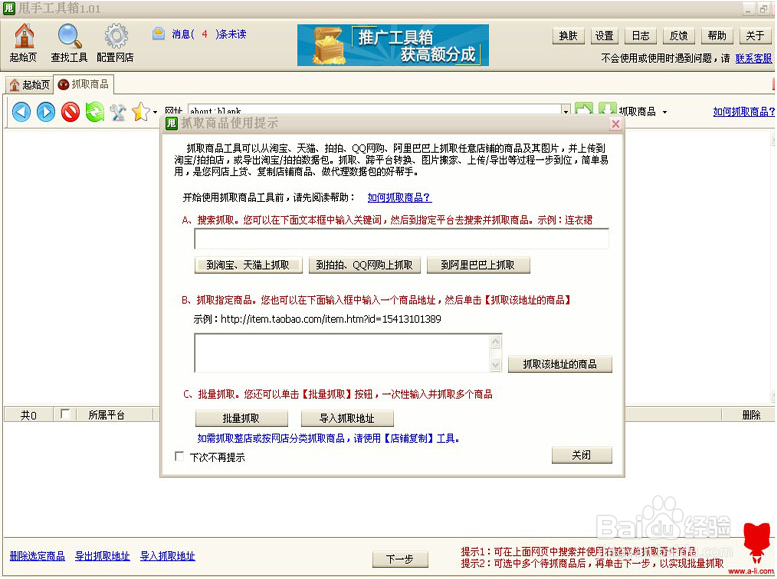
Task: Toggle select-all checkbox beside 所属平台
Action: coord(64,413)
